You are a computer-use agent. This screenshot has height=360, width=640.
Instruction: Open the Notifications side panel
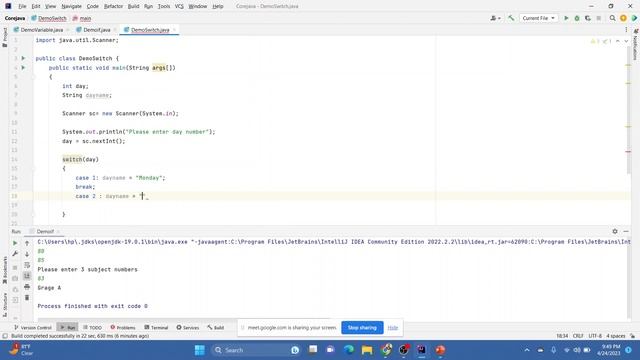pyautogui.click(x=636, y=44)
